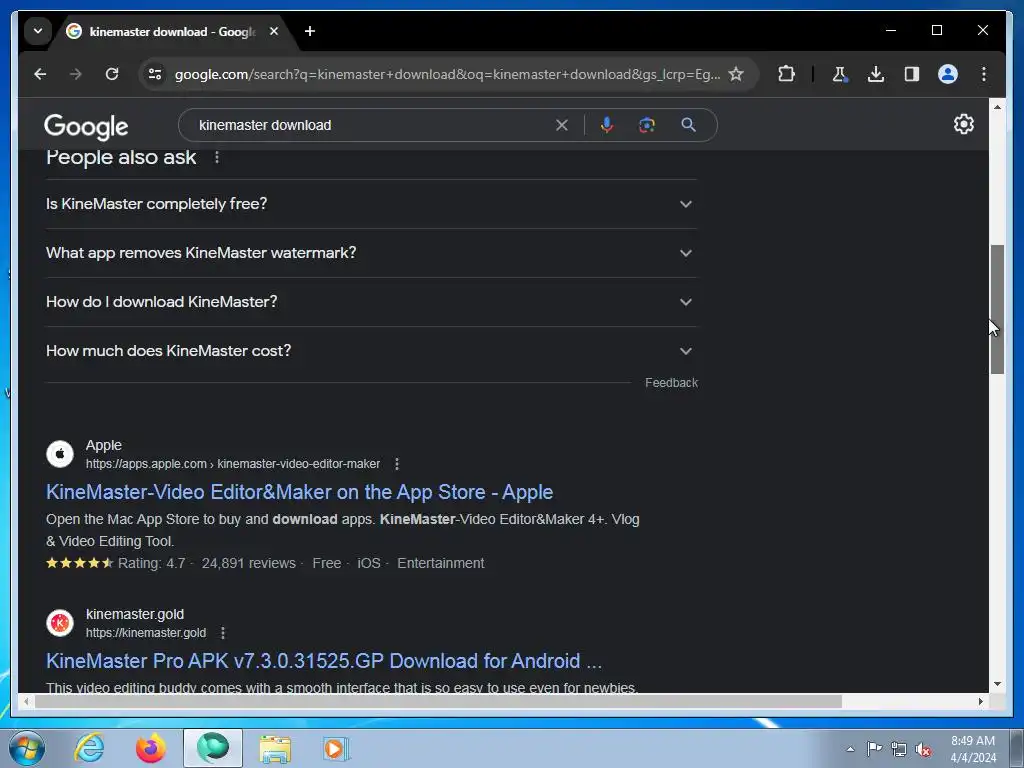Go to the Google logo homepage
This screenshot has height=768, width=1024.
(x=86, y=126)
